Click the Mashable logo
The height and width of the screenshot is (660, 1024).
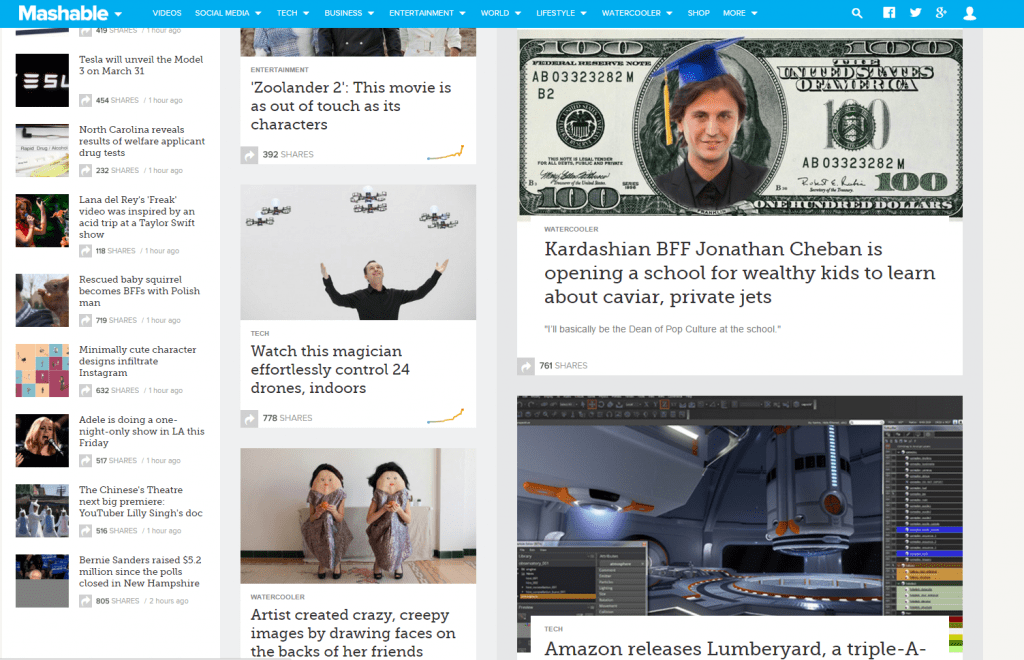click(63, 13)
